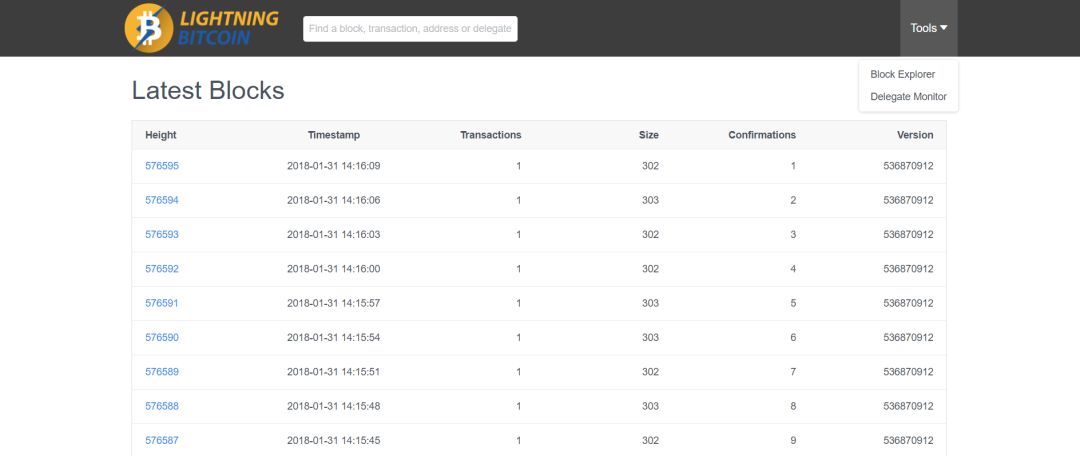Open block 576591
Screen dimensions: 1080x456
[x=162, y=303]
